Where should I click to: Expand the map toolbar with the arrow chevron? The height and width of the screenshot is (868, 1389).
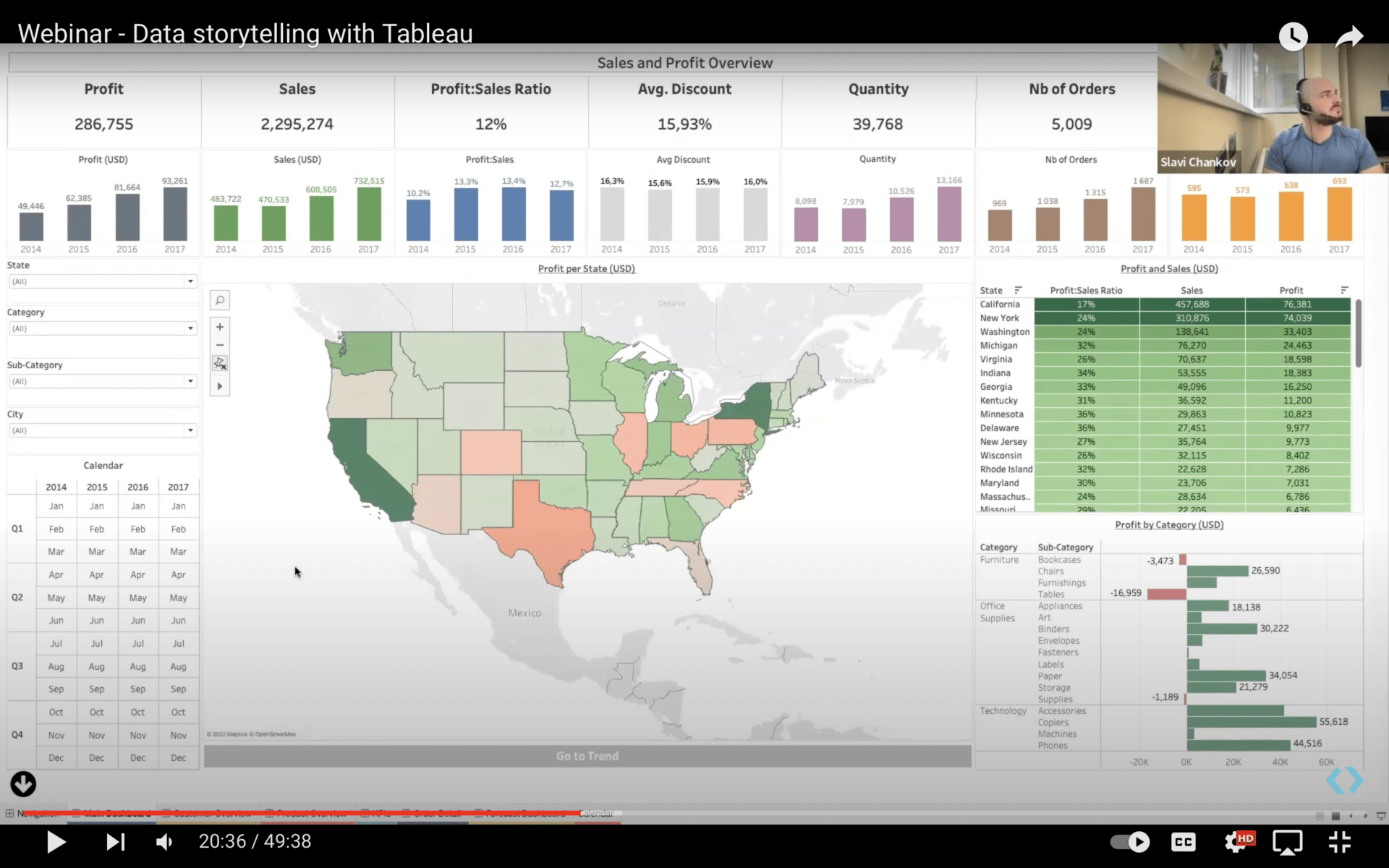click(x=220, y=386)
